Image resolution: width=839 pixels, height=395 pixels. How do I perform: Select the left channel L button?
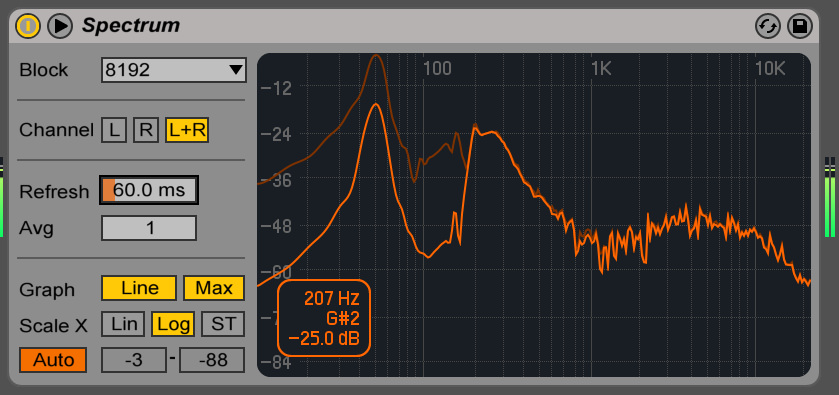(x=114, y=130)
